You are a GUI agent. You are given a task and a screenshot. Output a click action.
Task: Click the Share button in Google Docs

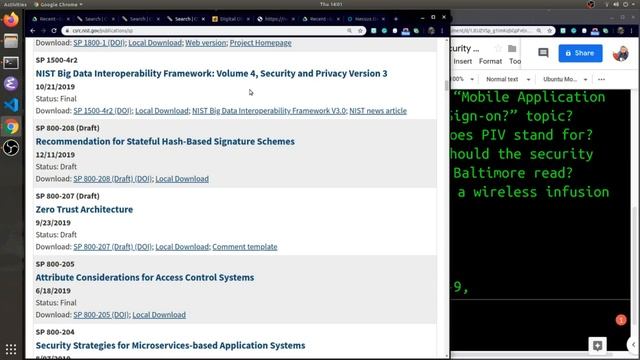point(580,53)
